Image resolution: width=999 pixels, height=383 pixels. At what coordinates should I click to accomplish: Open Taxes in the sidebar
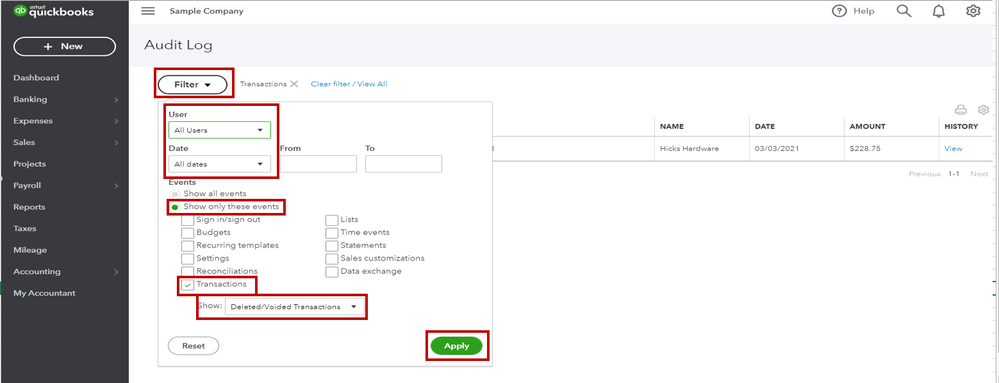pos(25,228)
